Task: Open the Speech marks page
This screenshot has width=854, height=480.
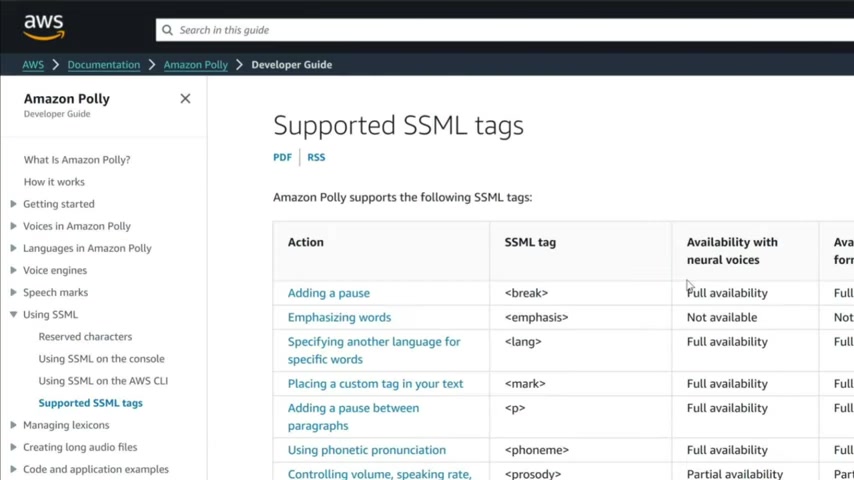Action: point(56,293)
